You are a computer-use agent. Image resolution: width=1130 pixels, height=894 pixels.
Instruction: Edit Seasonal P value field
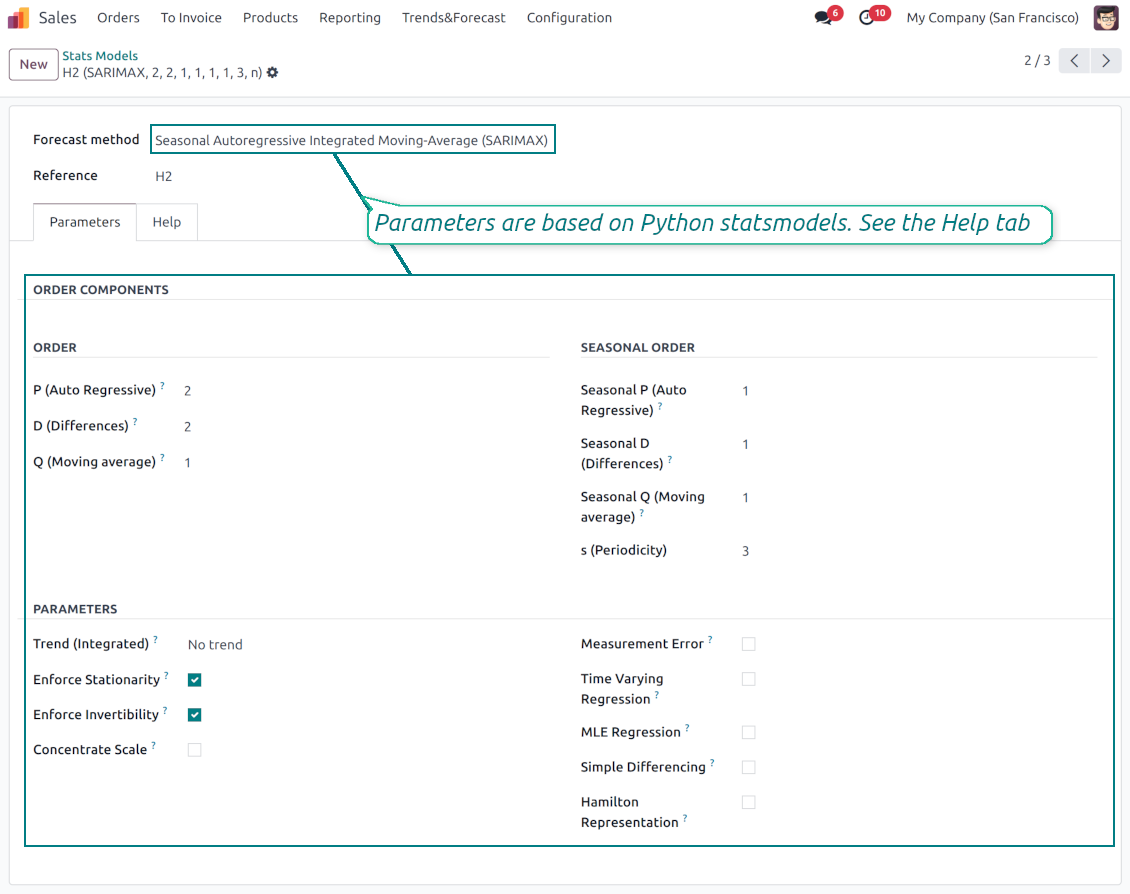click(x=746, y=391)
